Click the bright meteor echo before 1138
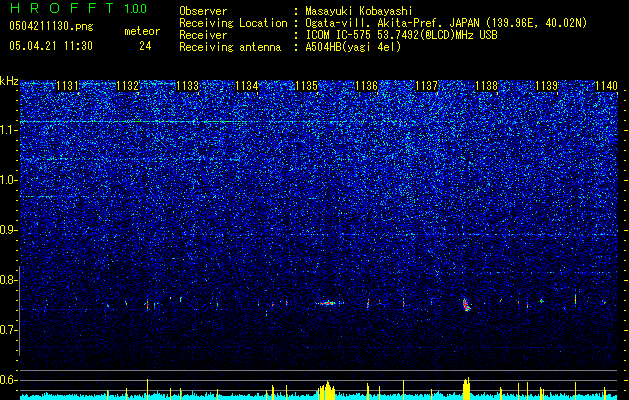 click(x=466, y=305)
